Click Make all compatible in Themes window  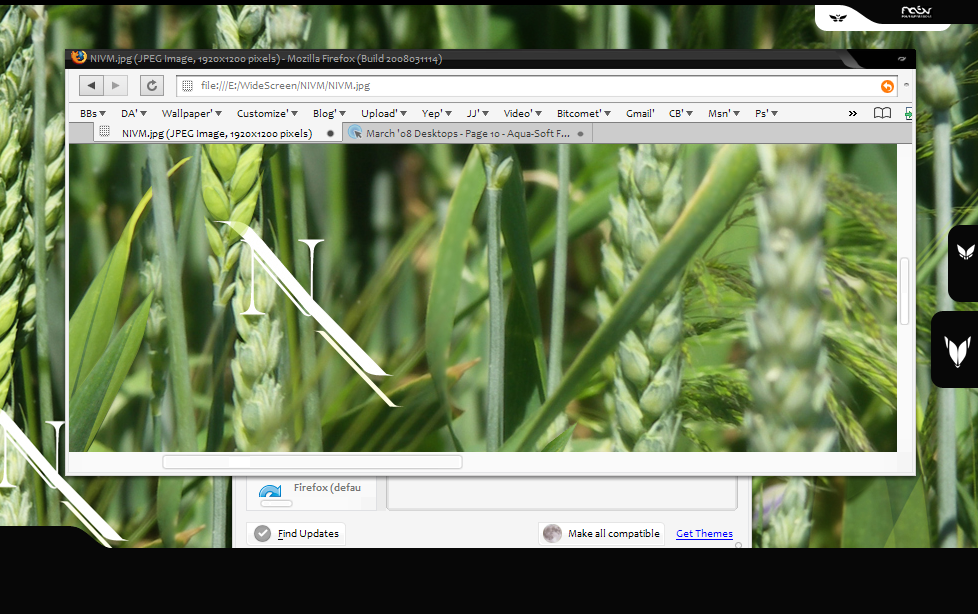coord(601,534)
